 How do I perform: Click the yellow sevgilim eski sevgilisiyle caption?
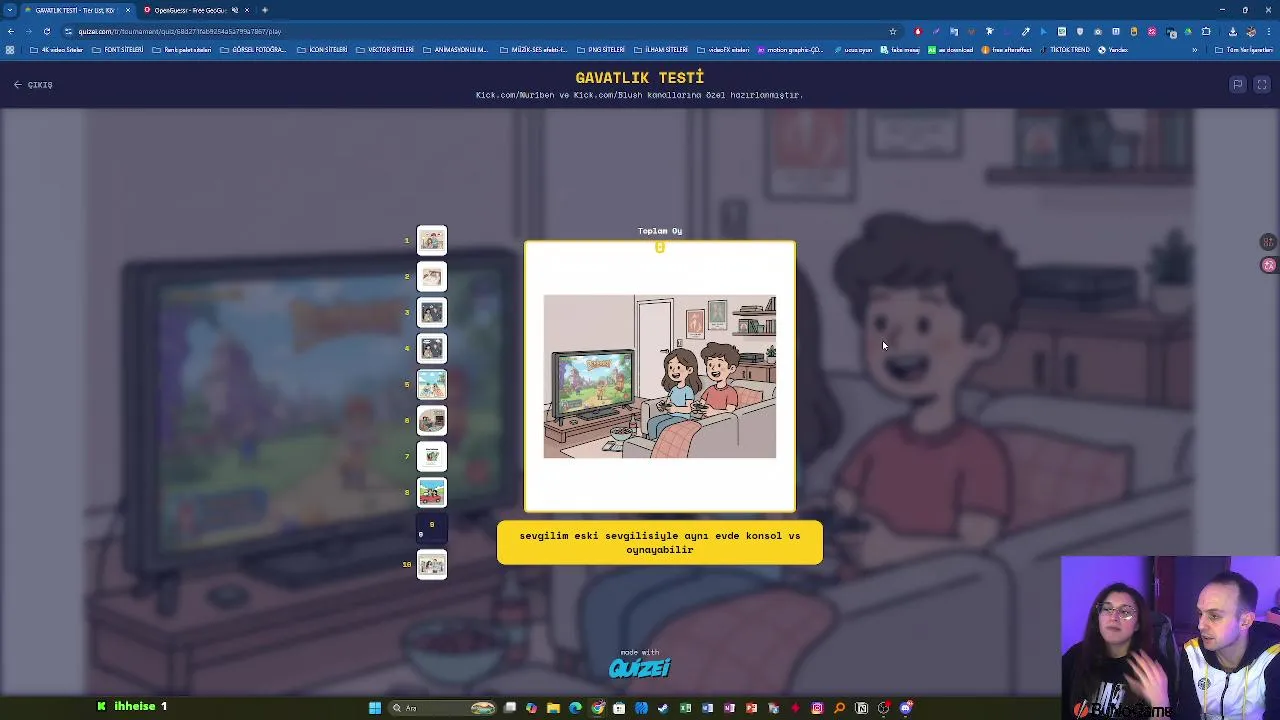pos(660,542)
